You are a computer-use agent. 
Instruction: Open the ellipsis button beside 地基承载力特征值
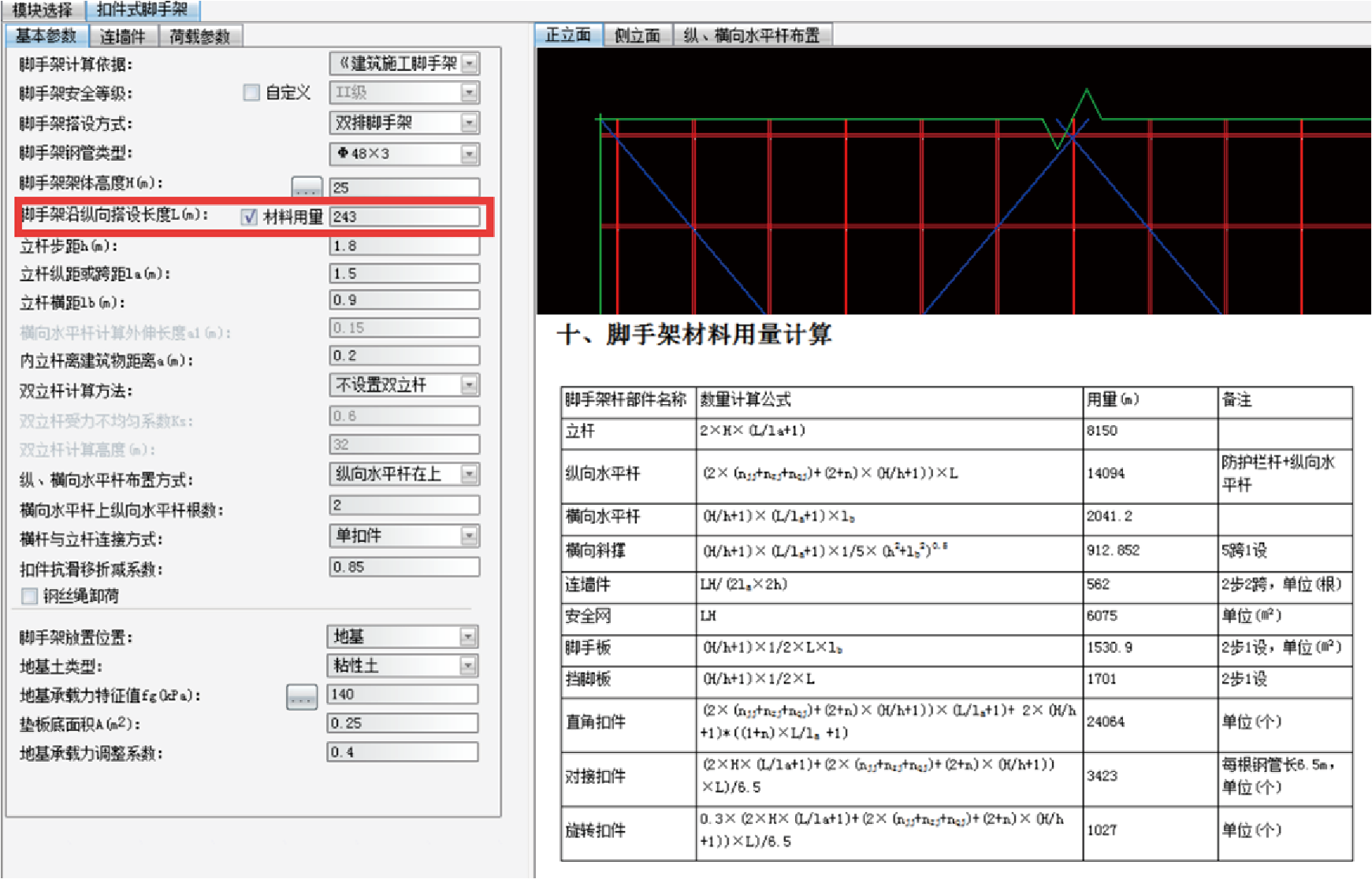[x=302, y=696]
